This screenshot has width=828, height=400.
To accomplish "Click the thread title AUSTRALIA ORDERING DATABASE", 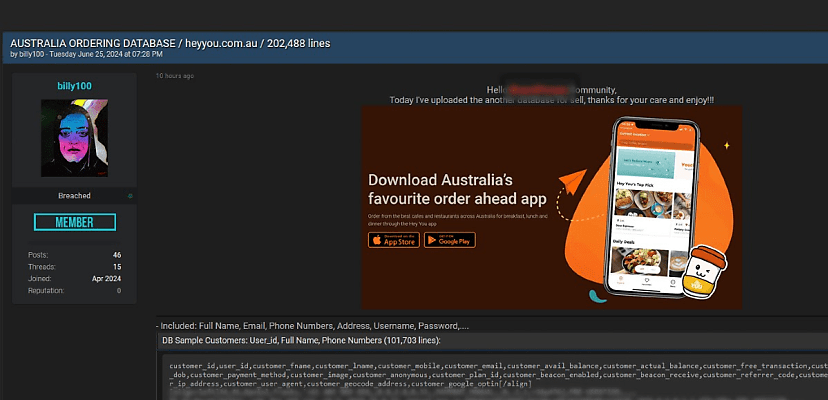I will (170, 43).
